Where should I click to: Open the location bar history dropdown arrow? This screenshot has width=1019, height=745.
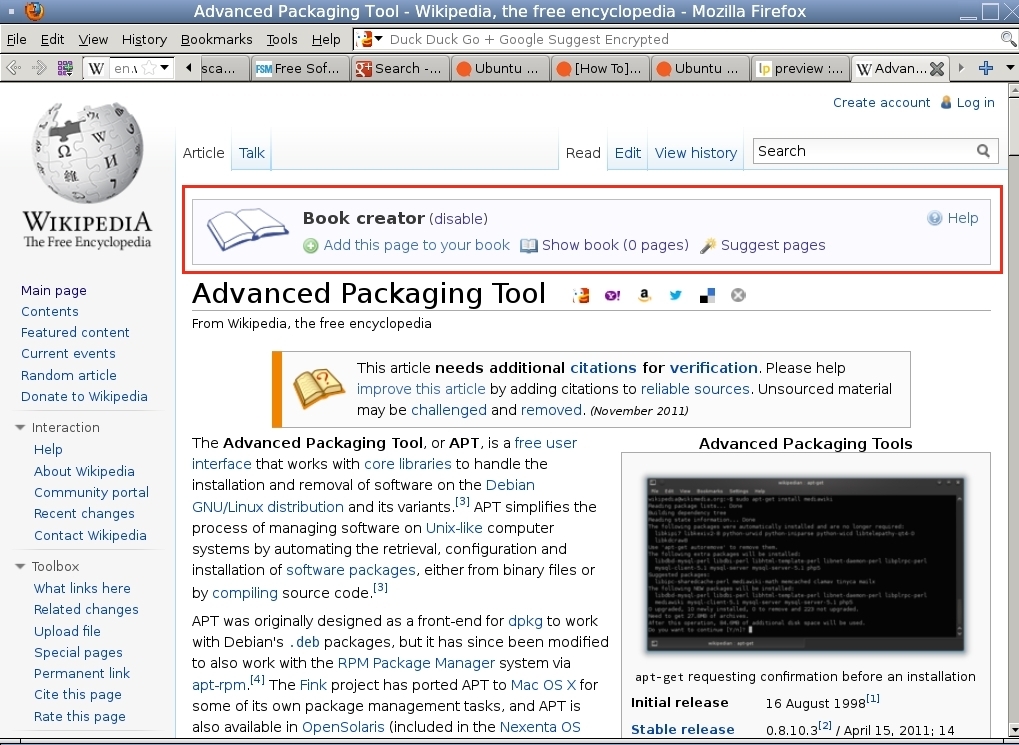tap(164, 68)
